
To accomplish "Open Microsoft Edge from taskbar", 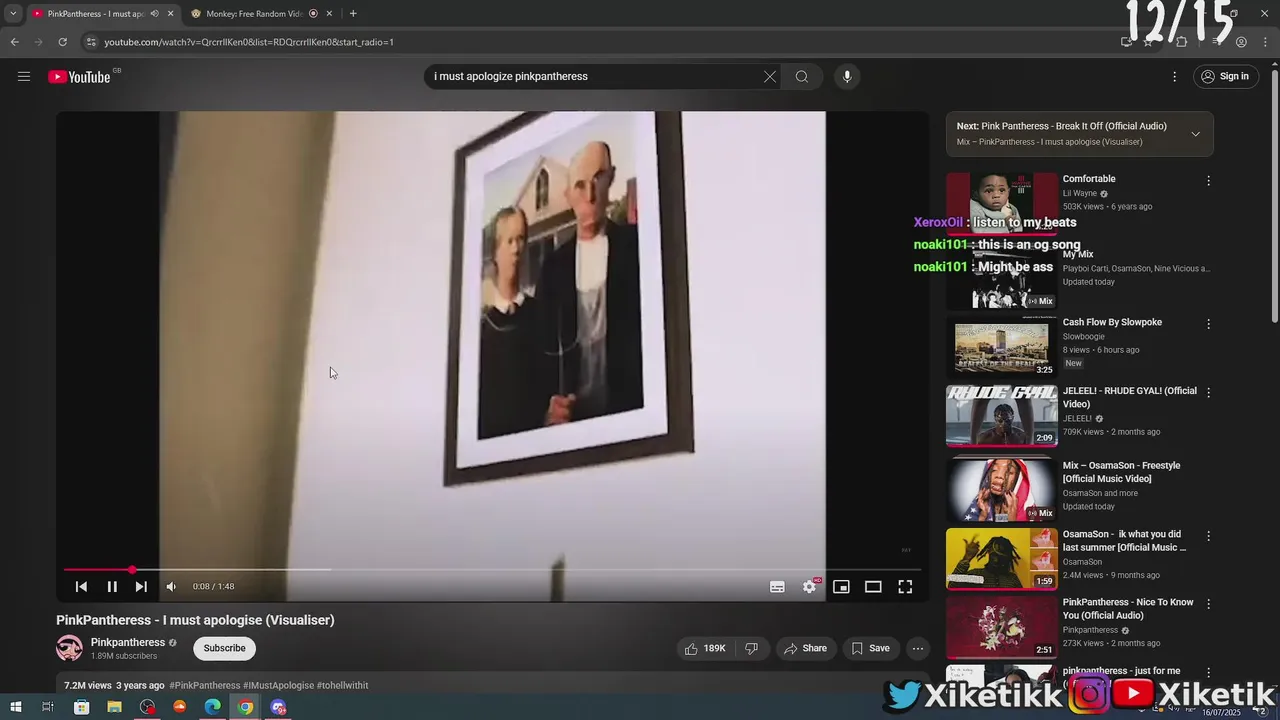I will [x=213, y=707].
